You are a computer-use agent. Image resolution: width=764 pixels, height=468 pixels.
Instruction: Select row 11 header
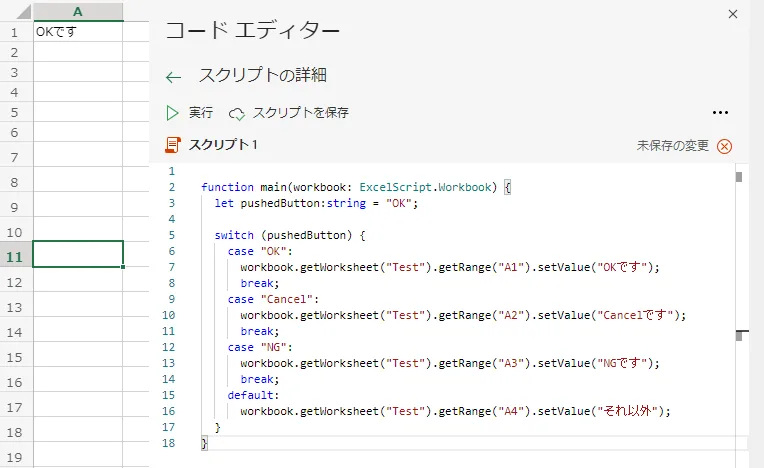pyautogui.click(x=15, y=256)
